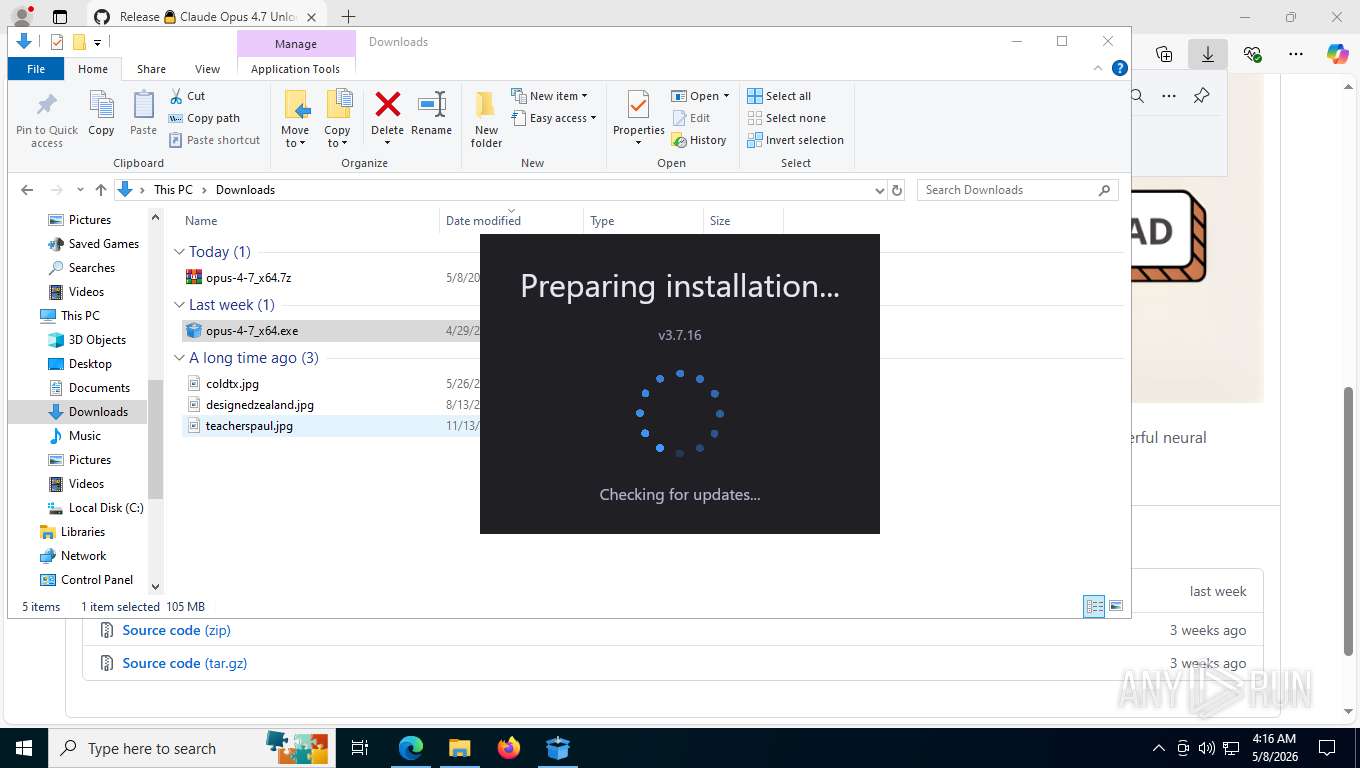Click This PC in the address breadcrumb

pyautogui.click(x=173, y=190)
